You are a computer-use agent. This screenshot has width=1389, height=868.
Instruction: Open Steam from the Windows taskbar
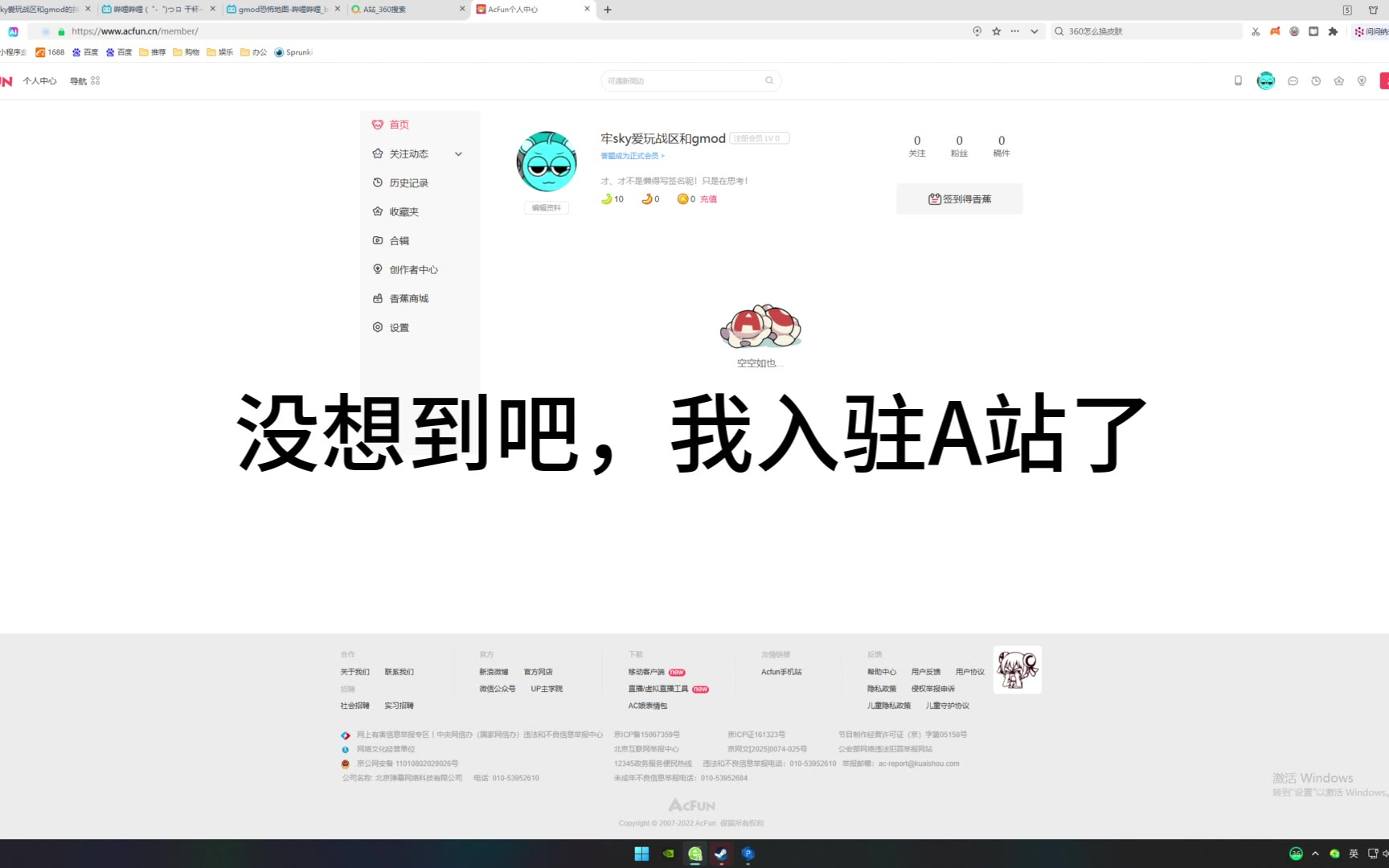(721, 854)
